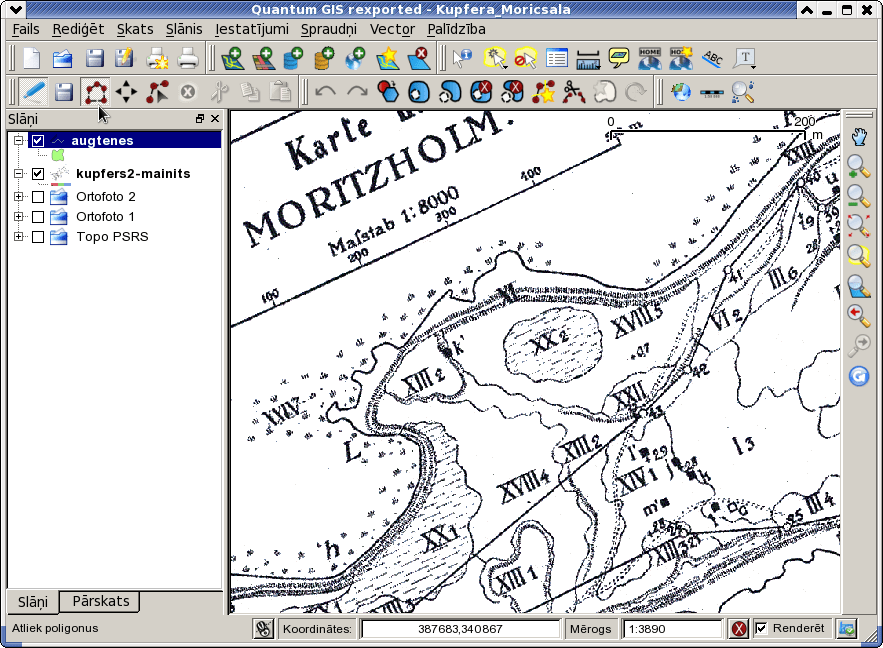Viewport: 883px width, 648px height.
Task: Click the Remove Layer icon
Action: (418, 58)
